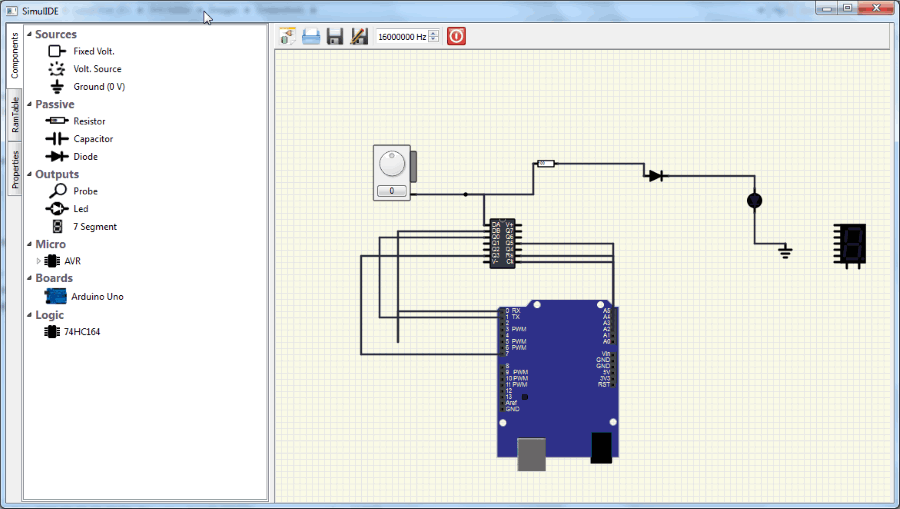Select the Arduino Uno board on canvas
Image resolution: width=900 pixels, height=509 pixels.
click(x=558, y=379)
